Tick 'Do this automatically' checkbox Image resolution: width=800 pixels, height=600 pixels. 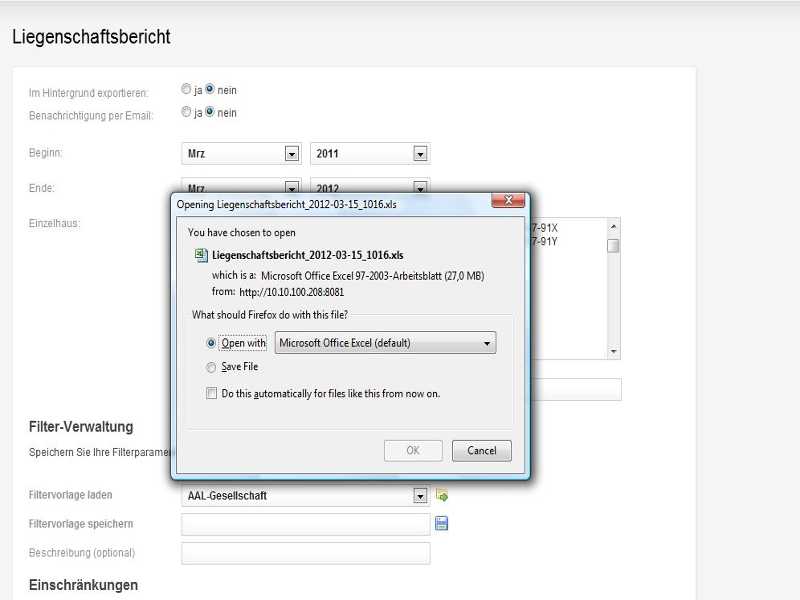211,393
